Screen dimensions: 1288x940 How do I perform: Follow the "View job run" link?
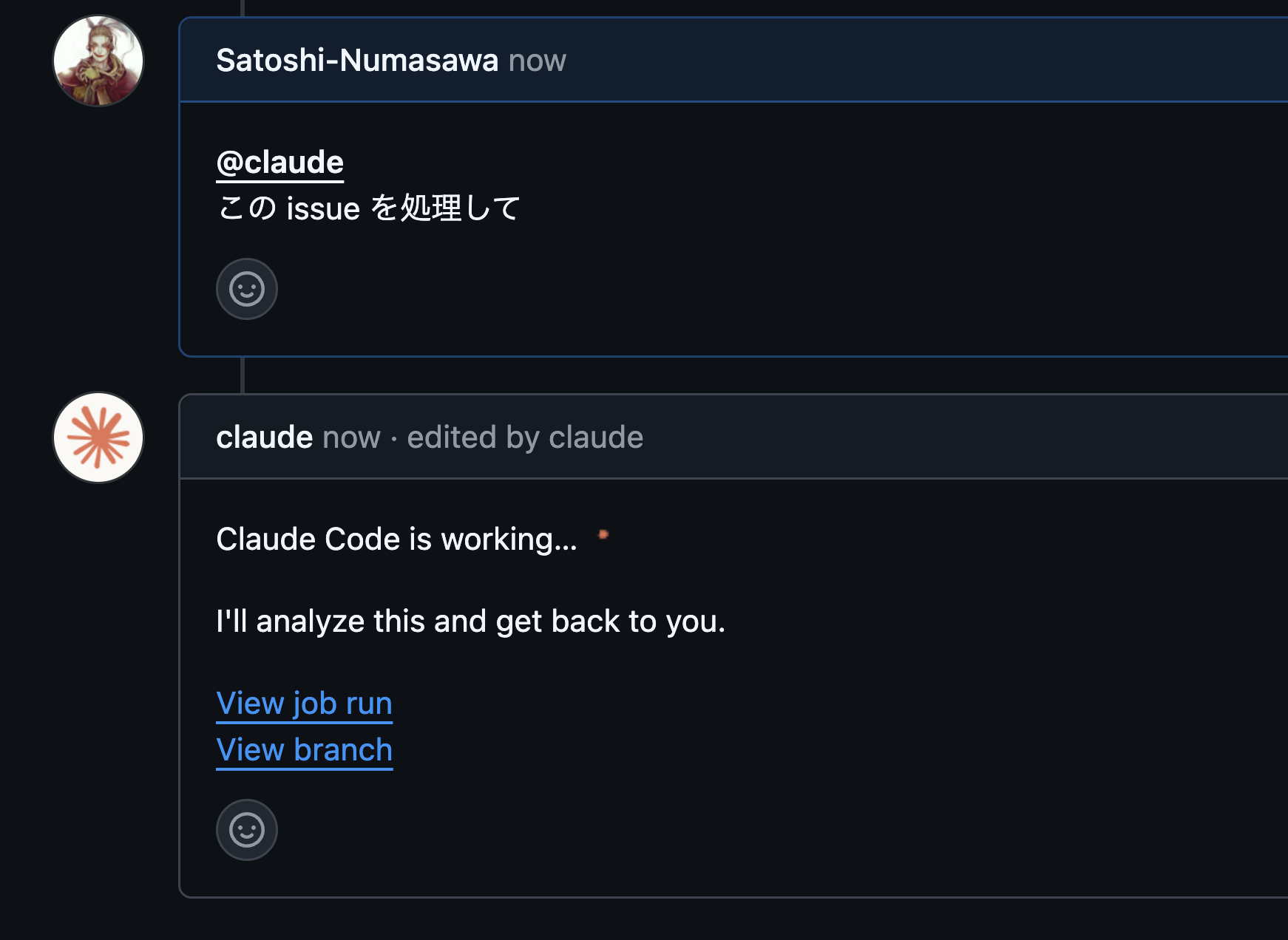(304, 703)
